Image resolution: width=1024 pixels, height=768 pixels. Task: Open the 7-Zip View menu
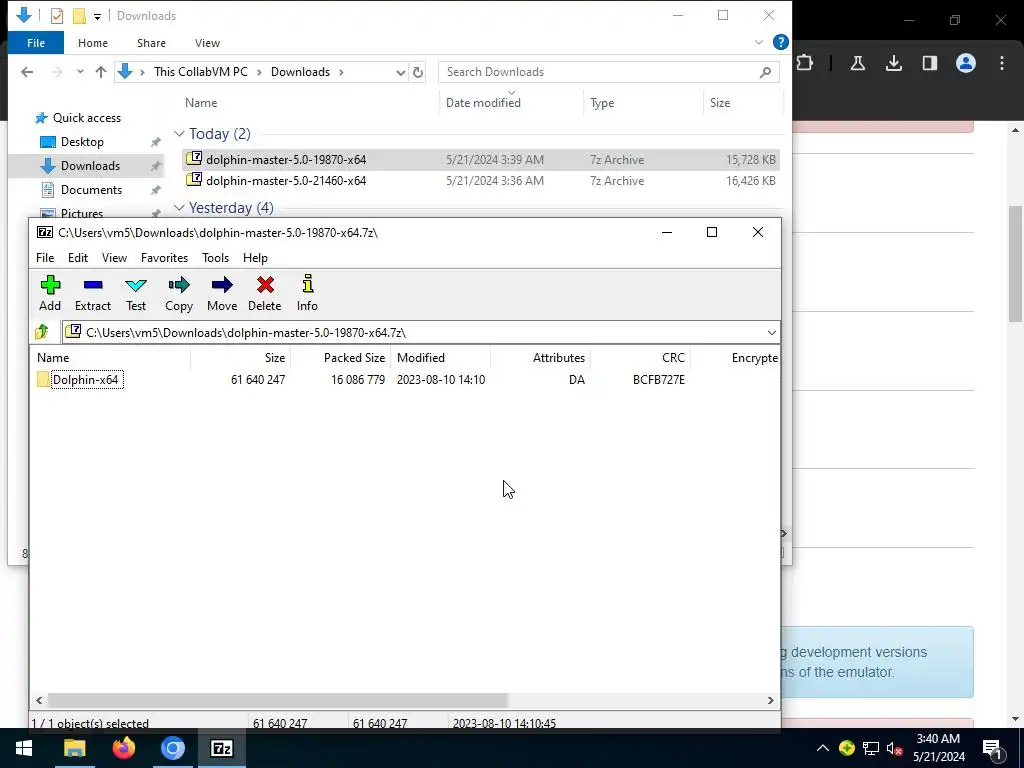pos(114,258)
